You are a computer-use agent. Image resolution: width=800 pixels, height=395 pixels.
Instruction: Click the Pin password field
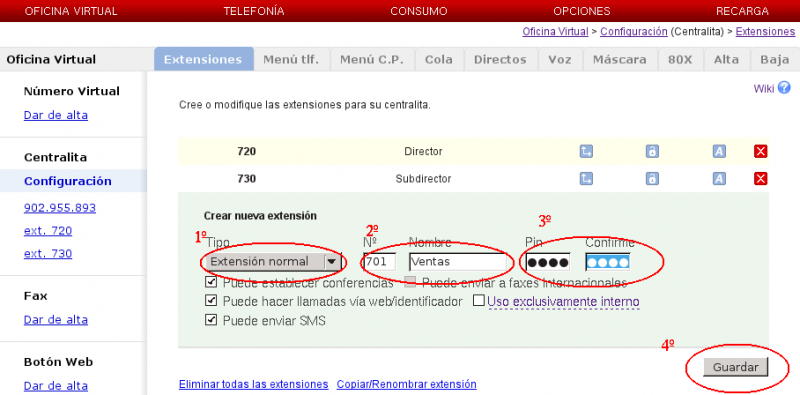click(548, 262)
